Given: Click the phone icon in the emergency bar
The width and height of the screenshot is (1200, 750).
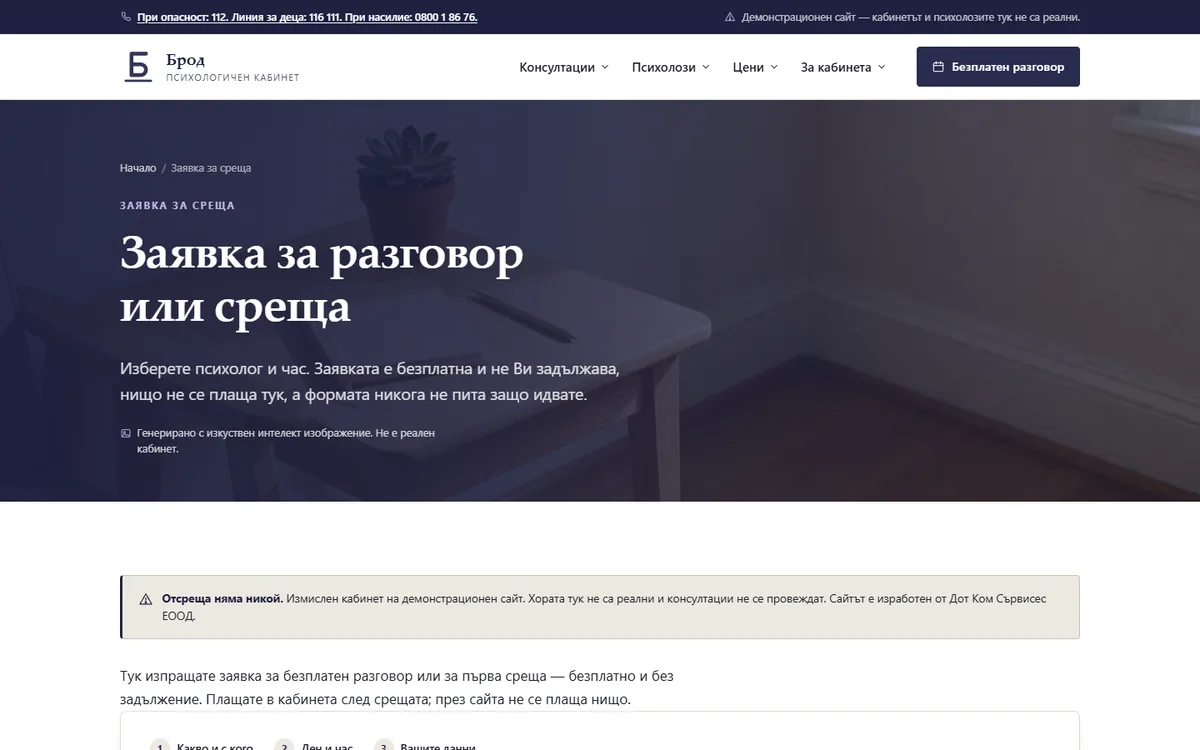Looking at the screenshot, I should [x=126, y=17].
